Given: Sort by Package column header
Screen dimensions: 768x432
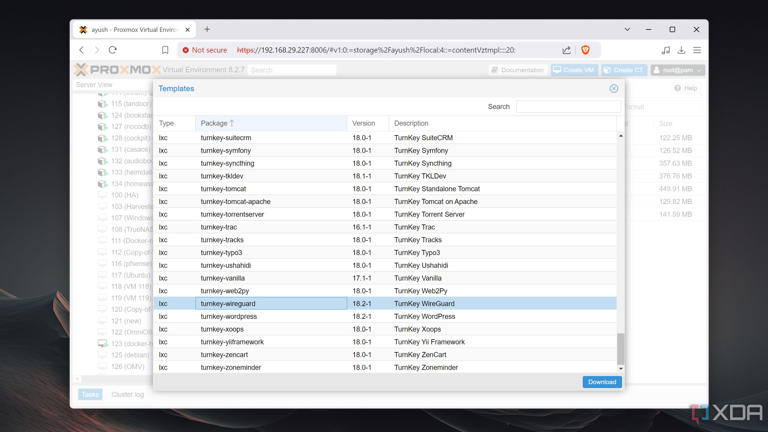Looking at the screenshot, I should tap(271, 123).
